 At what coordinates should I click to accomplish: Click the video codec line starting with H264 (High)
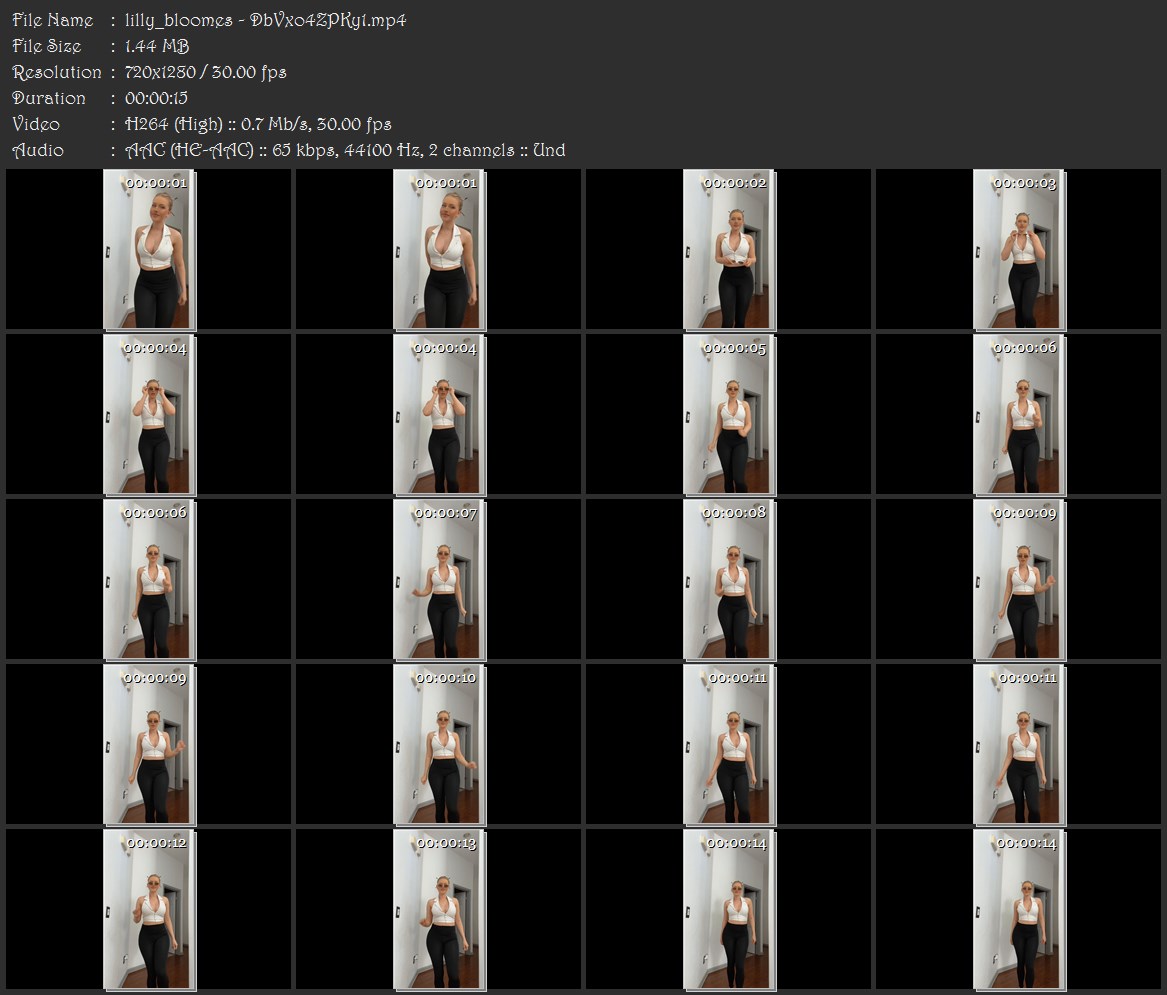click(x=258, y=124)
